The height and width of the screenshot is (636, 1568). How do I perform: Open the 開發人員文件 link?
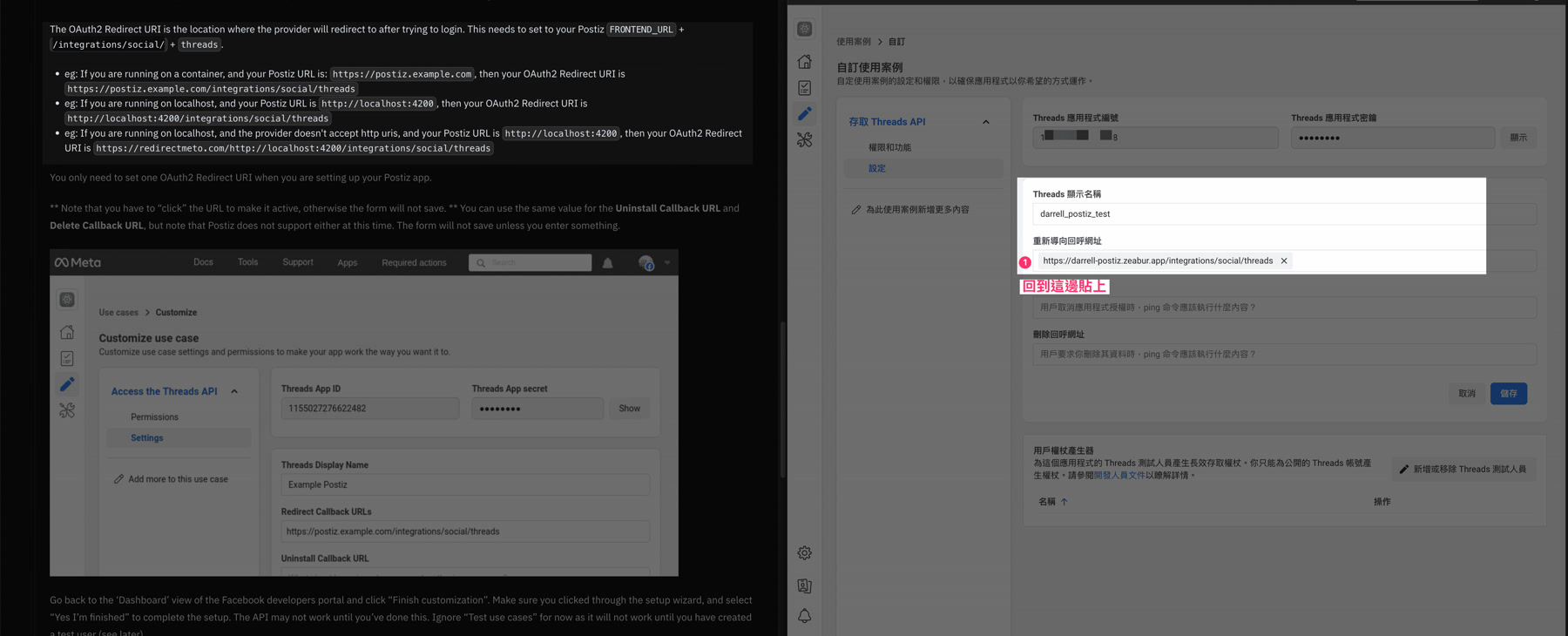tap(1119, 476)
